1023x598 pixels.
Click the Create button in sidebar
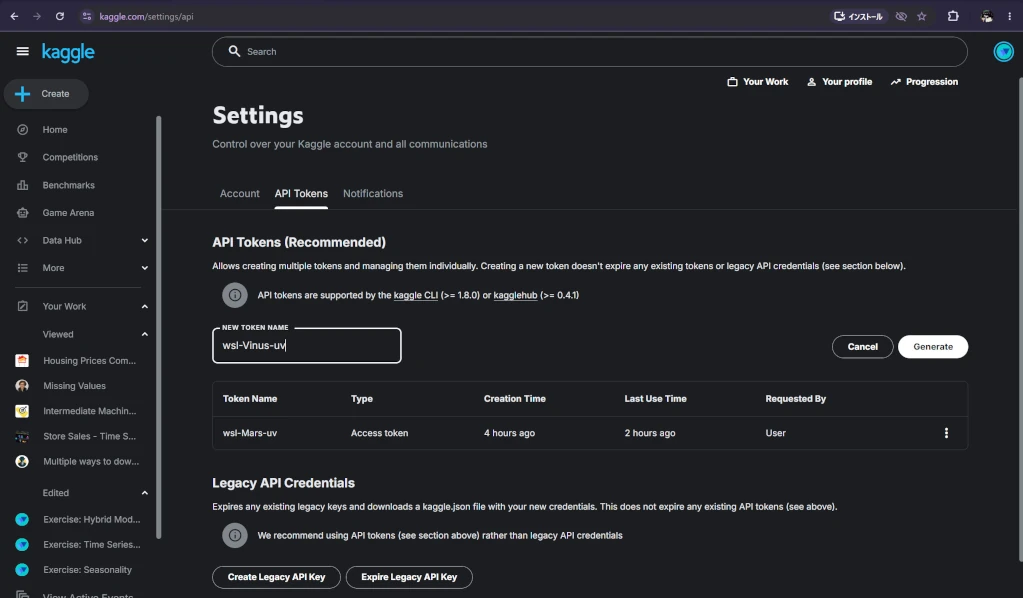(46, 94)
